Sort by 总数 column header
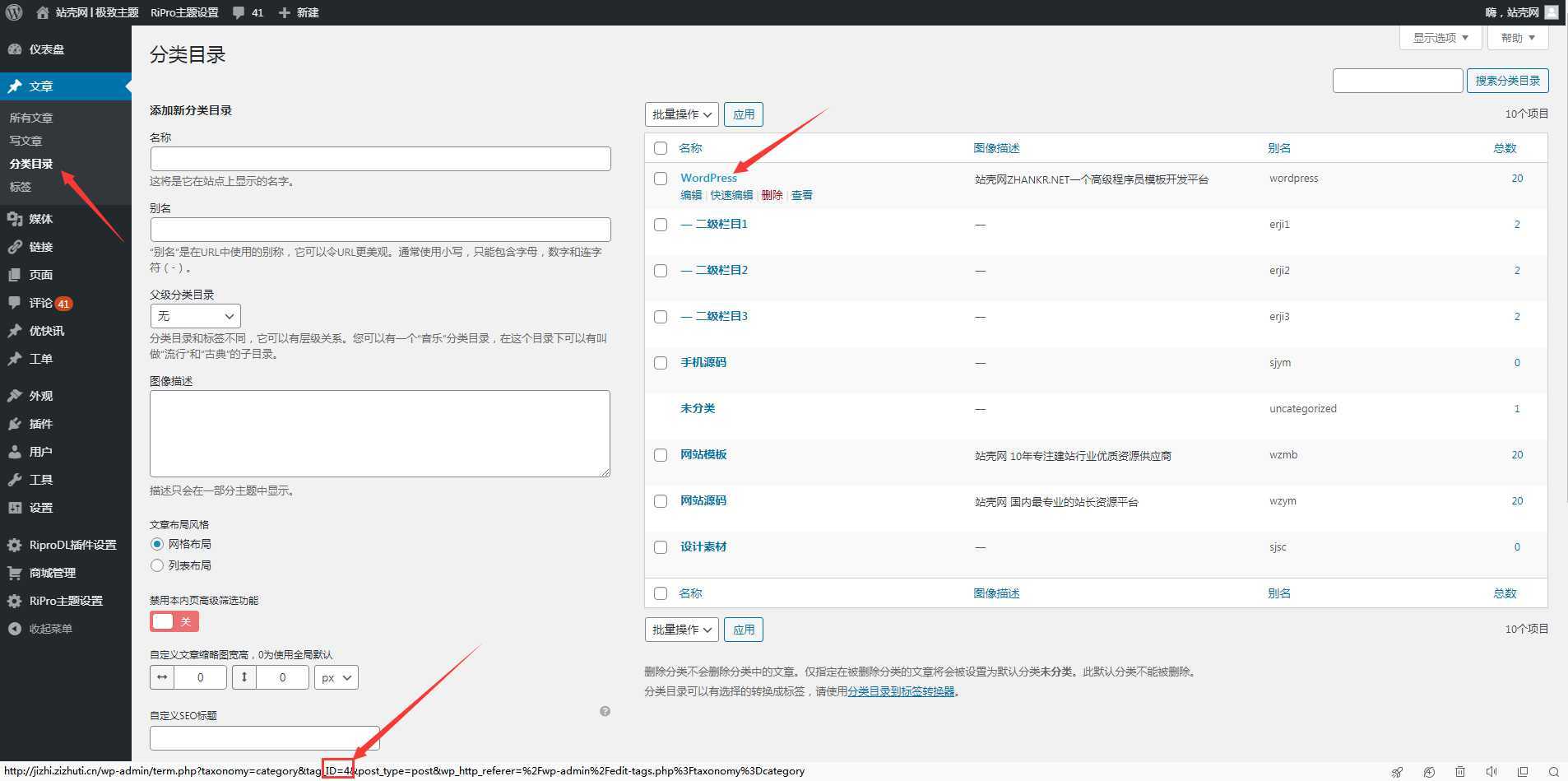This screenshot has width=1568, height=781. [x=1505, y=148]
